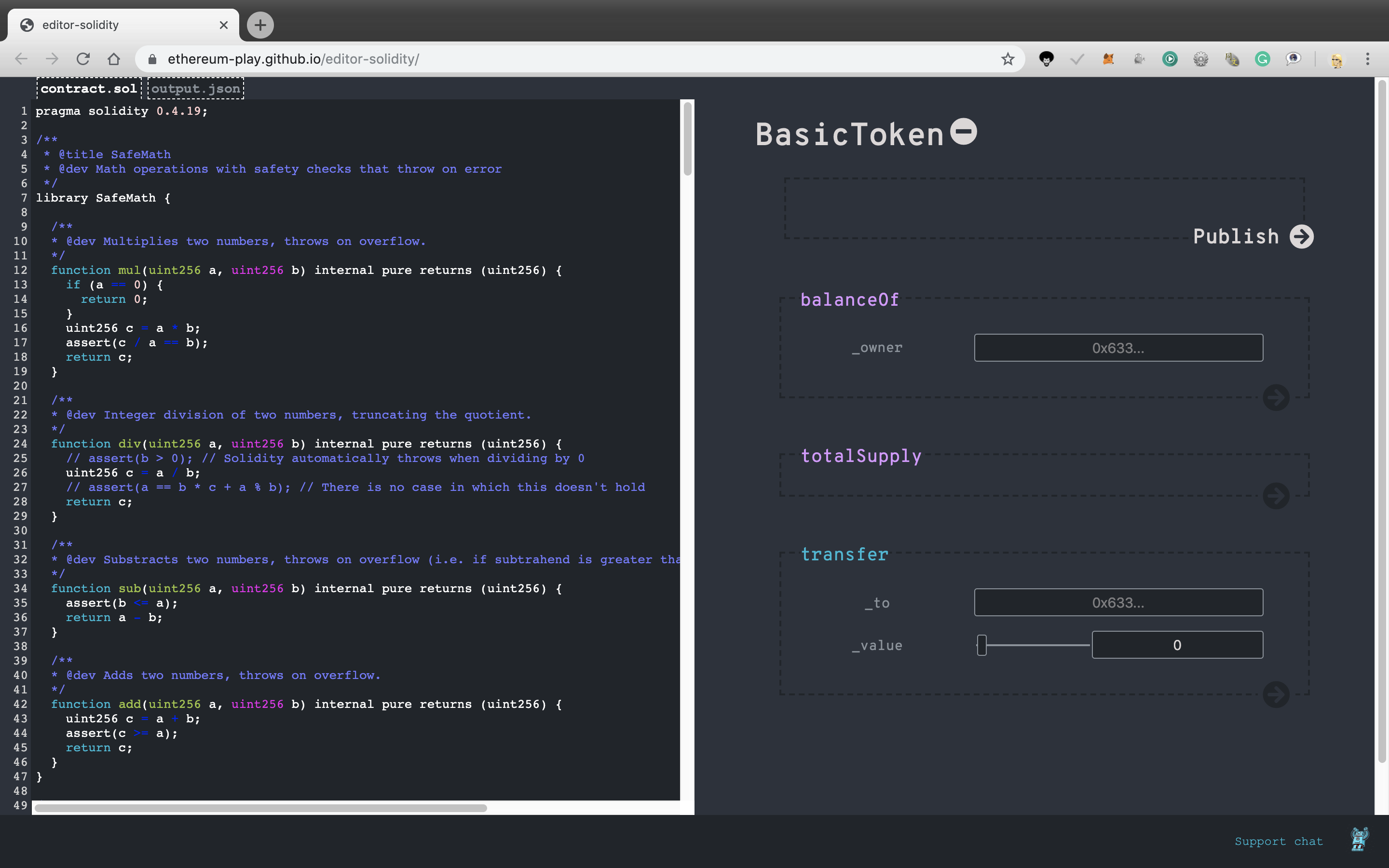Screen dimensions: 1389x868
Task: Select the contract.sol tab
Action: pos(88,88)
